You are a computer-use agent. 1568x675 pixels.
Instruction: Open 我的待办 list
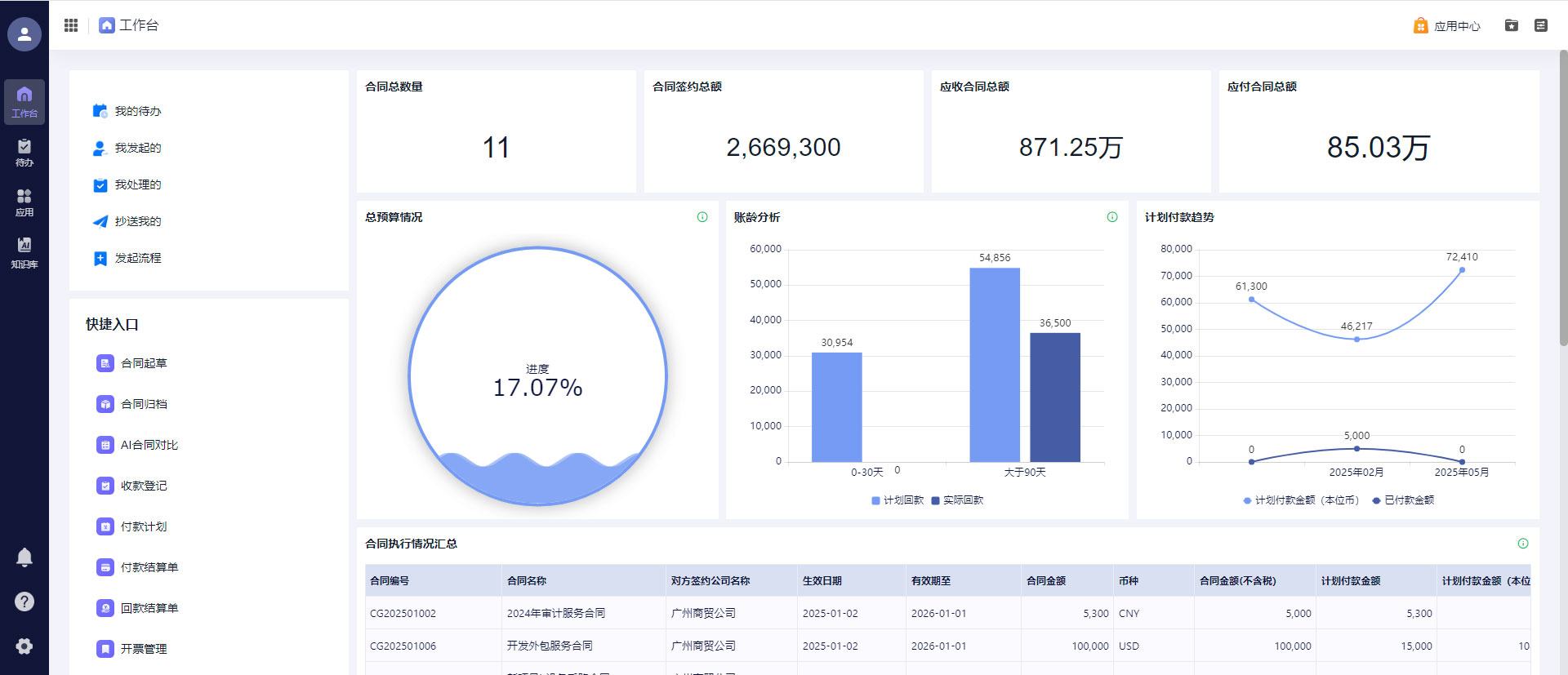(x=137, y=111)
